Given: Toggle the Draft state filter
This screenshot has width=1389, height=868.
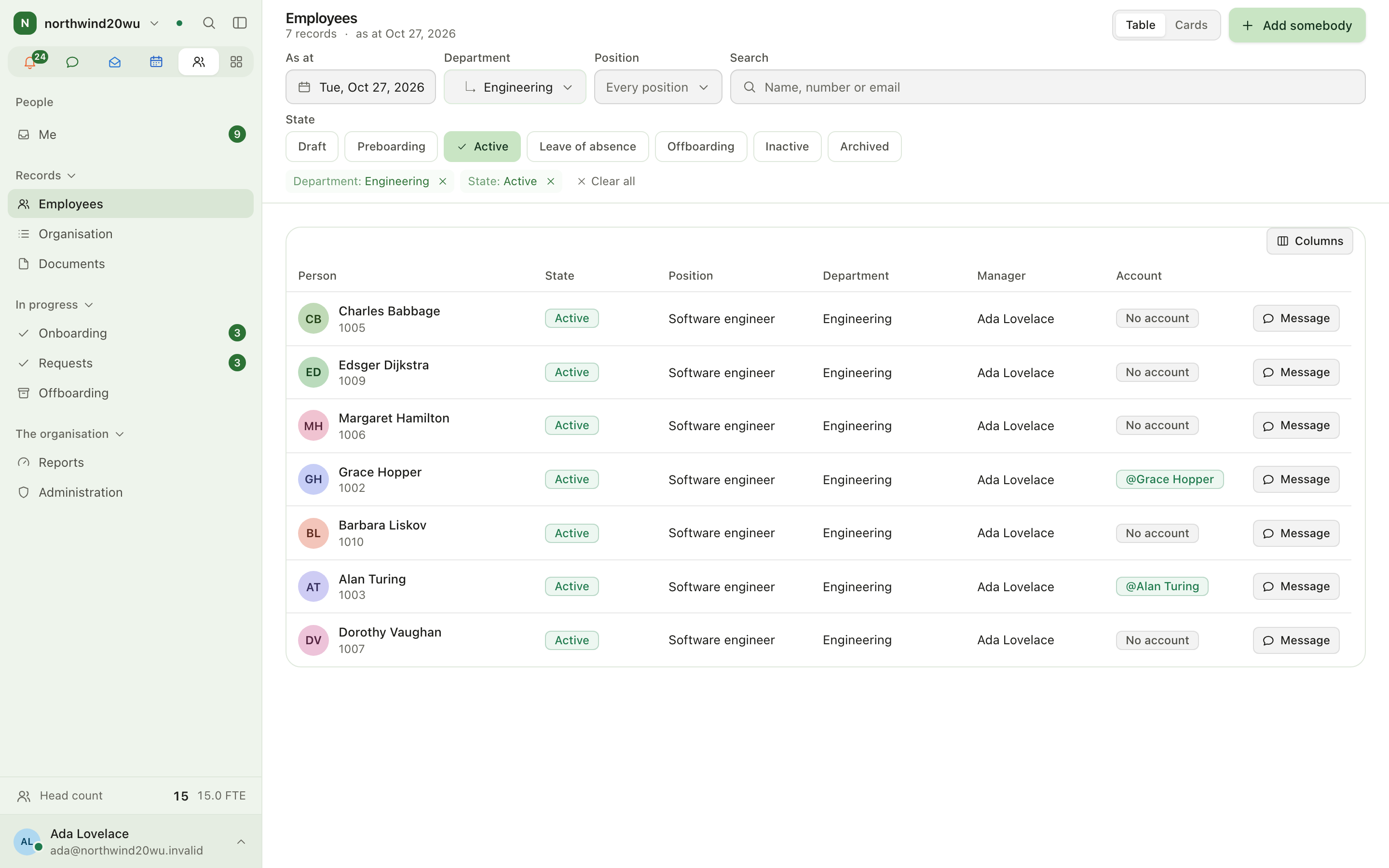Looking at the screenshot, I should 312,147.
